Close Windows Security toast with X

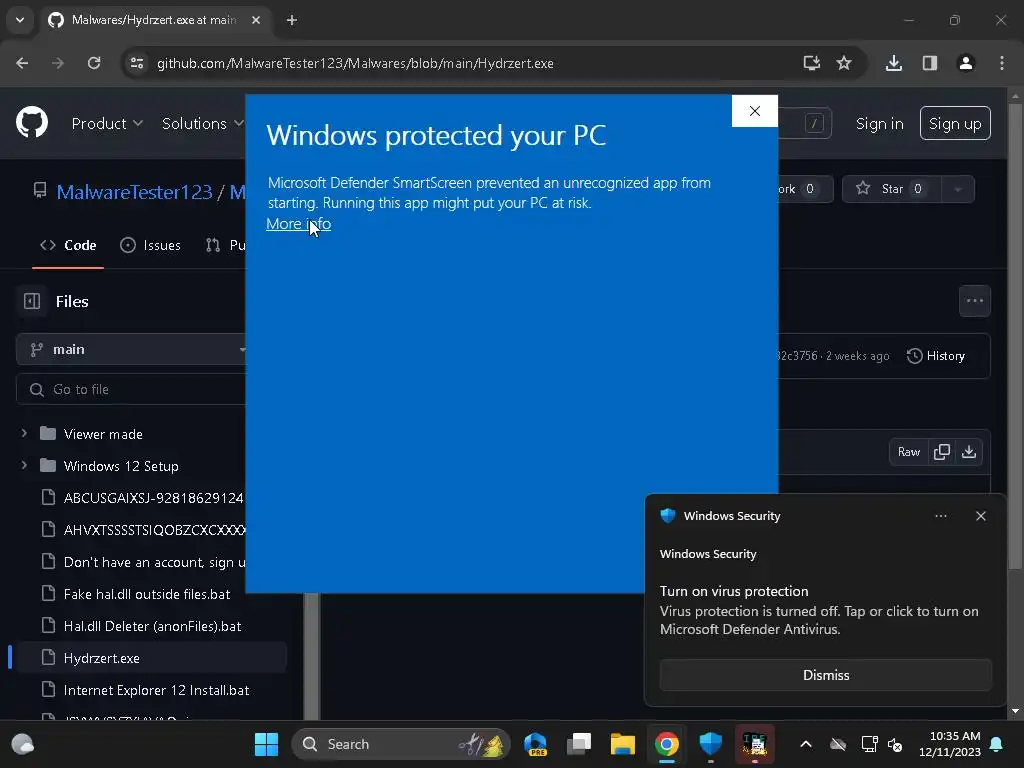tap(980, 516)
